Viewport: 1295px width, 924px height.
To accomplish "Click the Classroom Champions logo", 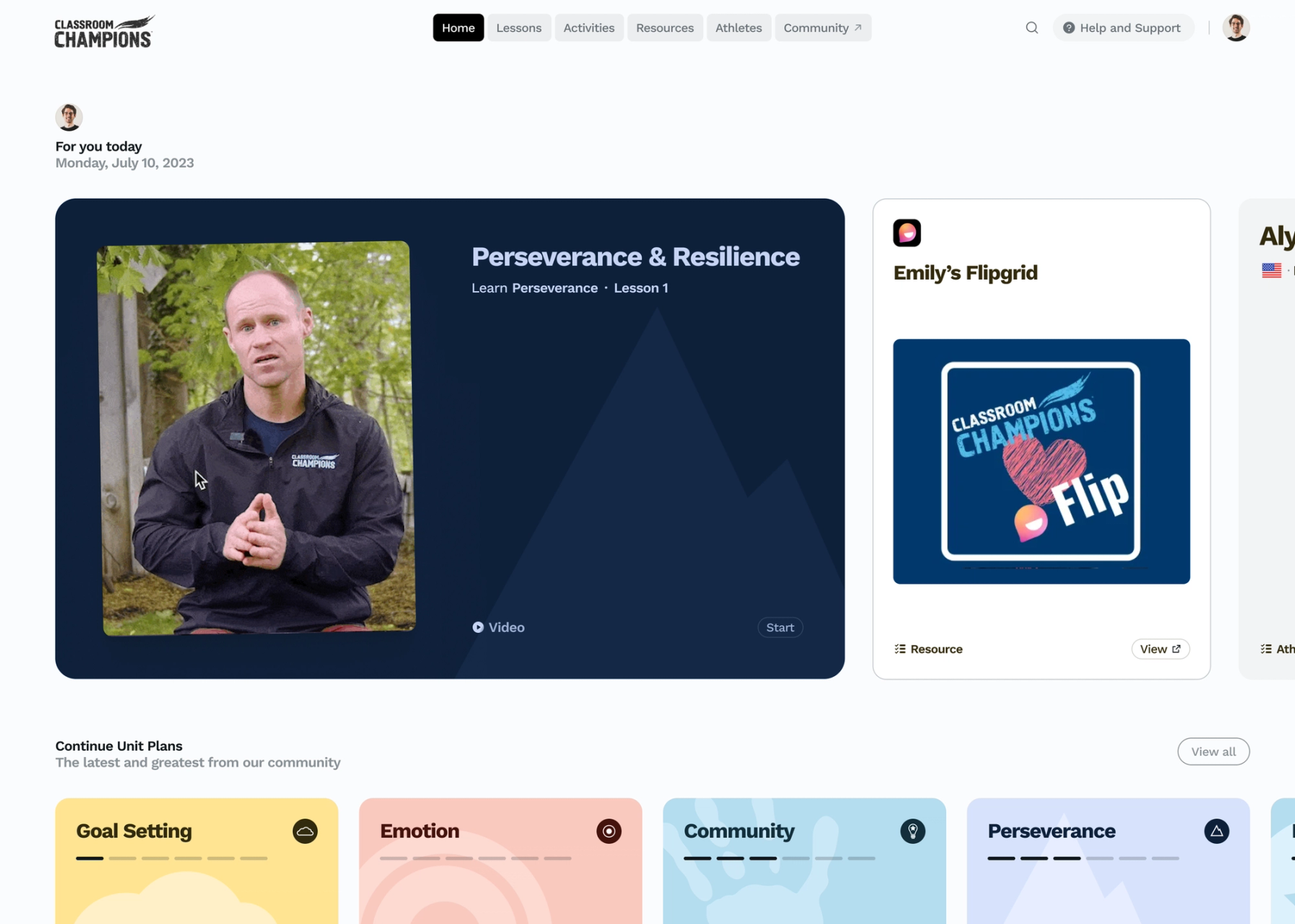I will point(105,31).
